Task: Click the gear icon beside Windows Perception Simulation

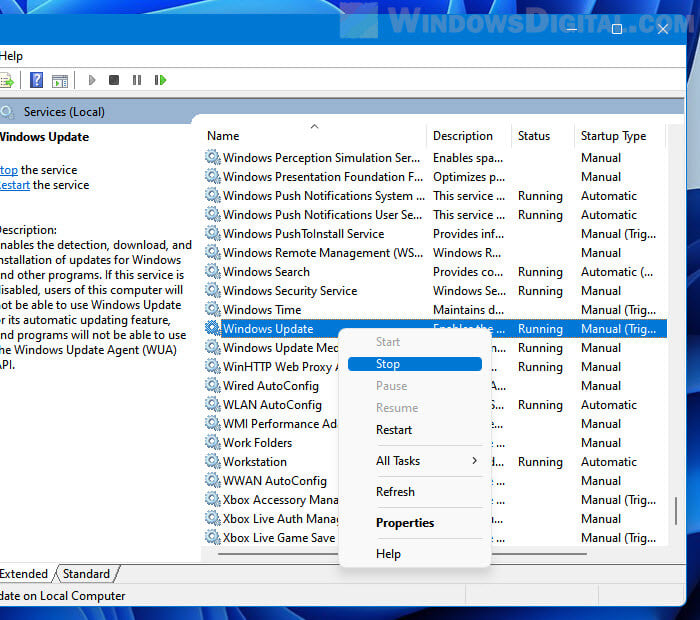Action: [213, 158]
